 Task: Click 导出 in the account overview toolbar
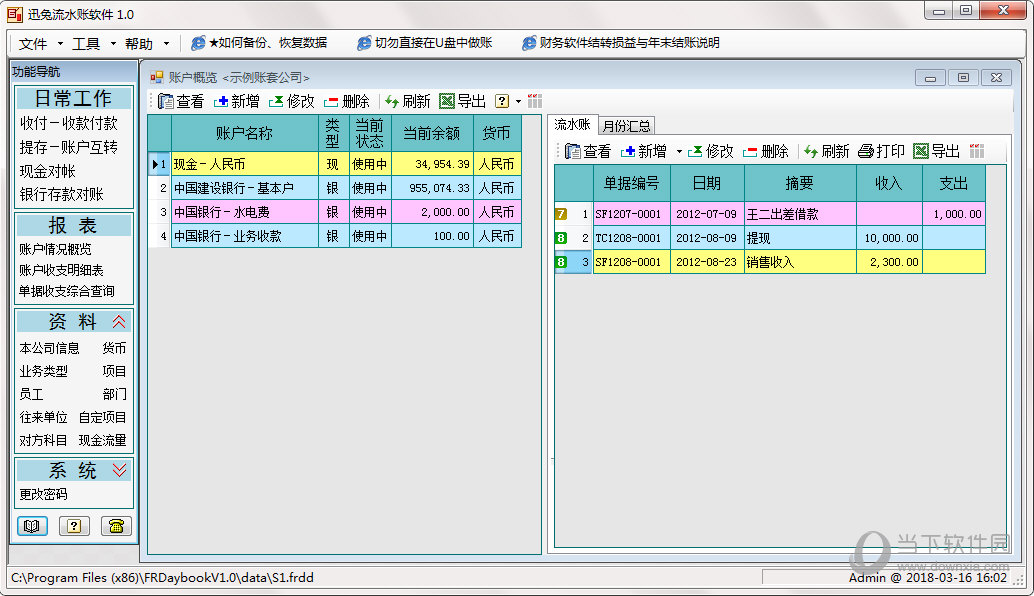[463, 101]
